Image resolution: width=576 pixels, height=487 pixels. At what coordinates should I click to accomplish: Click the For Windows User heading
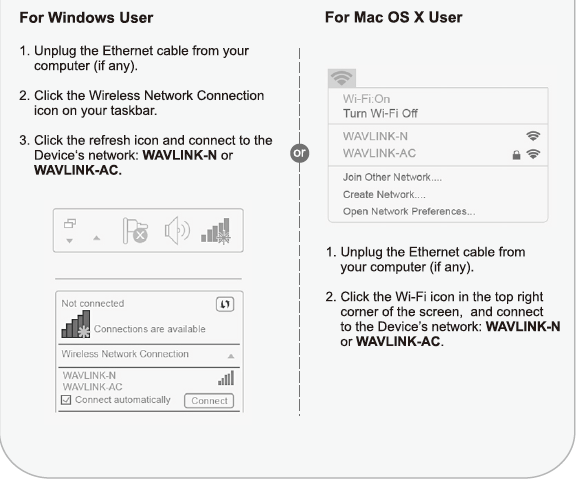(86, 18)
